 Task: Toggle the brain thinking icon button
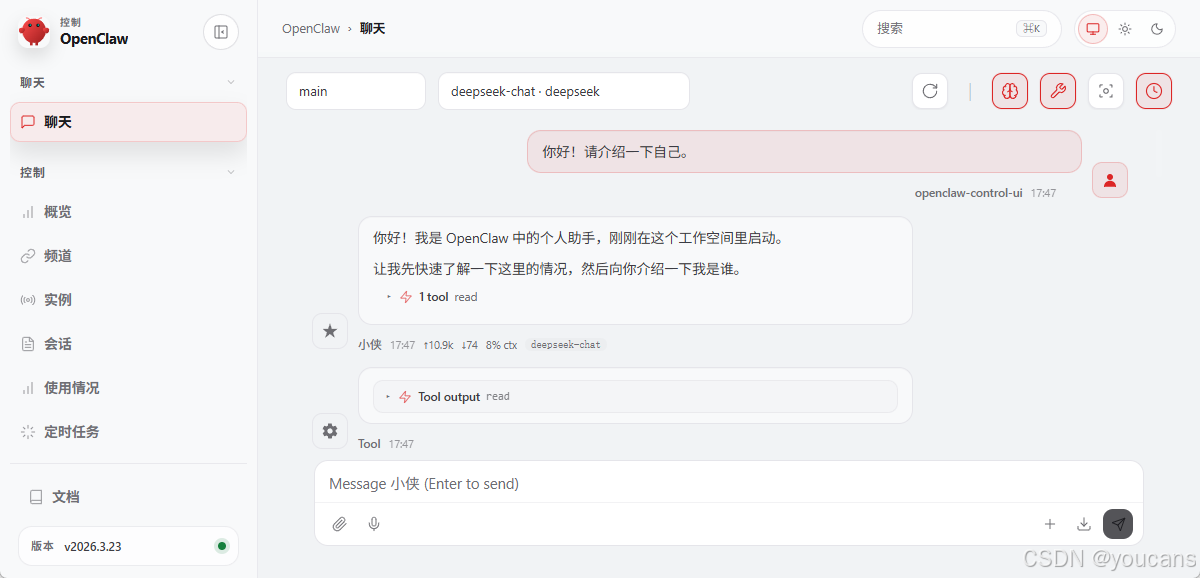1010,91
